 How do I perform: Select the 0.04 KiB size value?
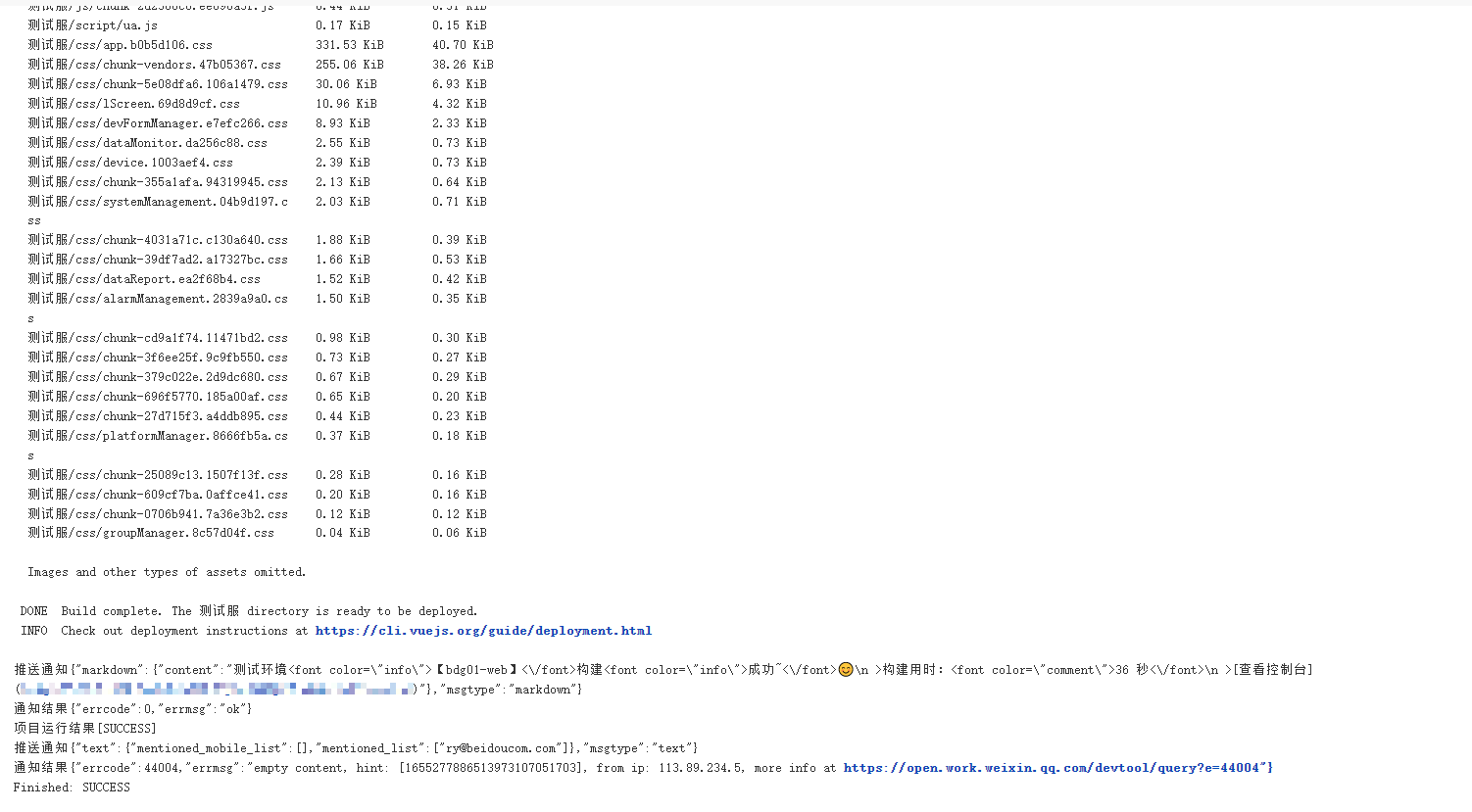(x=343, y=533)
